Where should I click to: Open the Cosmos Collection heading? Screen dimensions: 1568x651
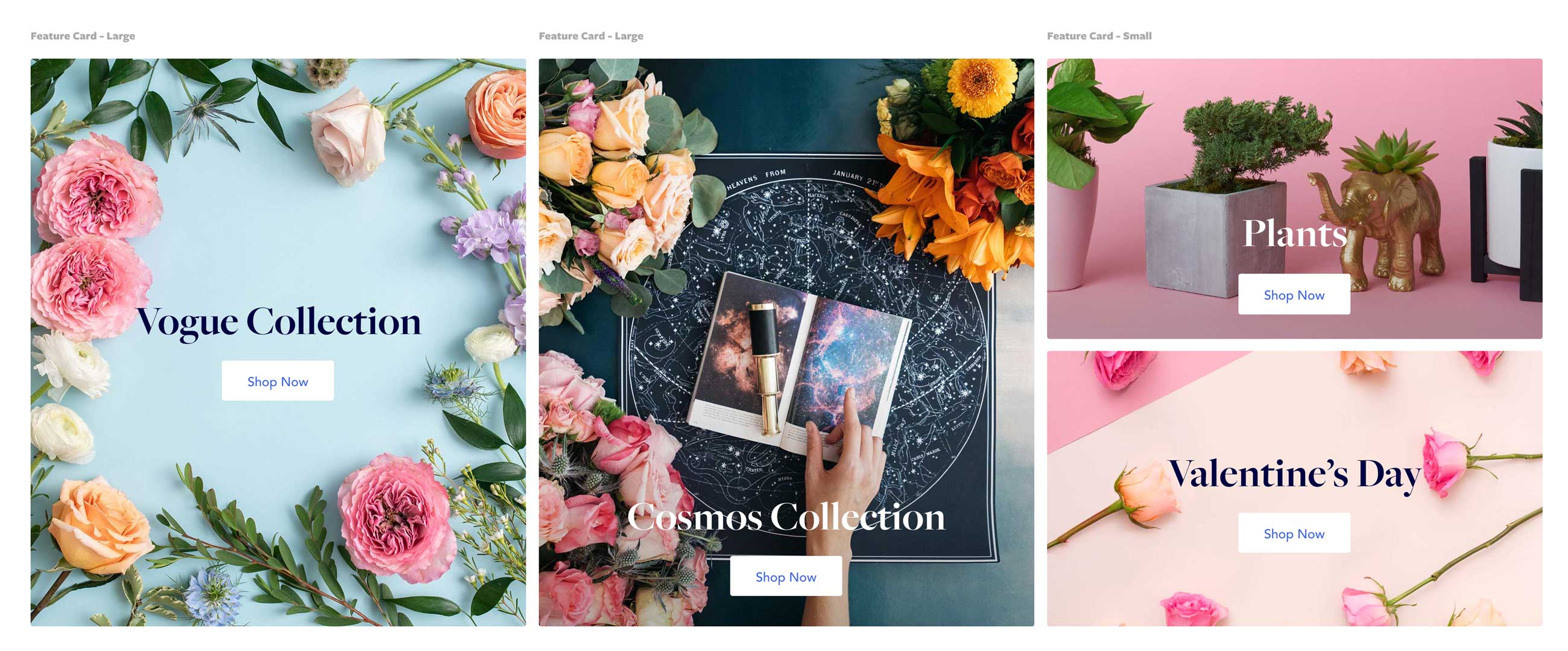[786, 516]
